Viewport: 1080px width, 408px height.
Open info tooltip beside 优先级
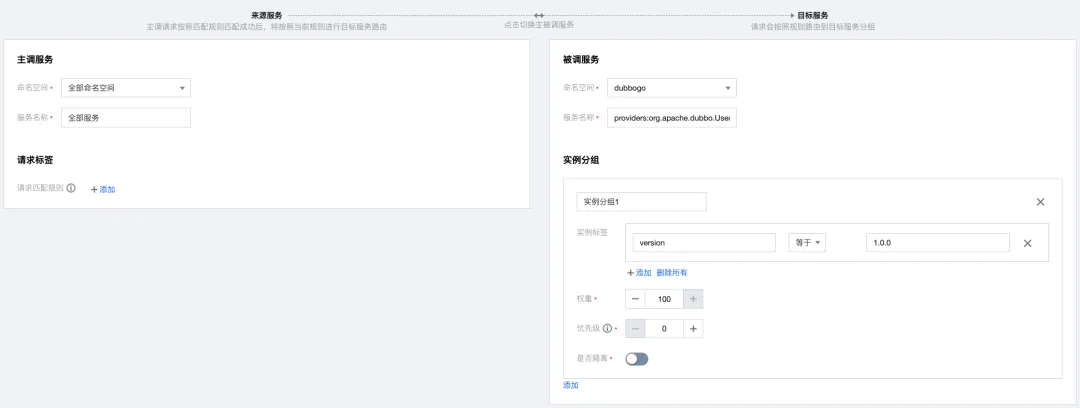point(607,329)
